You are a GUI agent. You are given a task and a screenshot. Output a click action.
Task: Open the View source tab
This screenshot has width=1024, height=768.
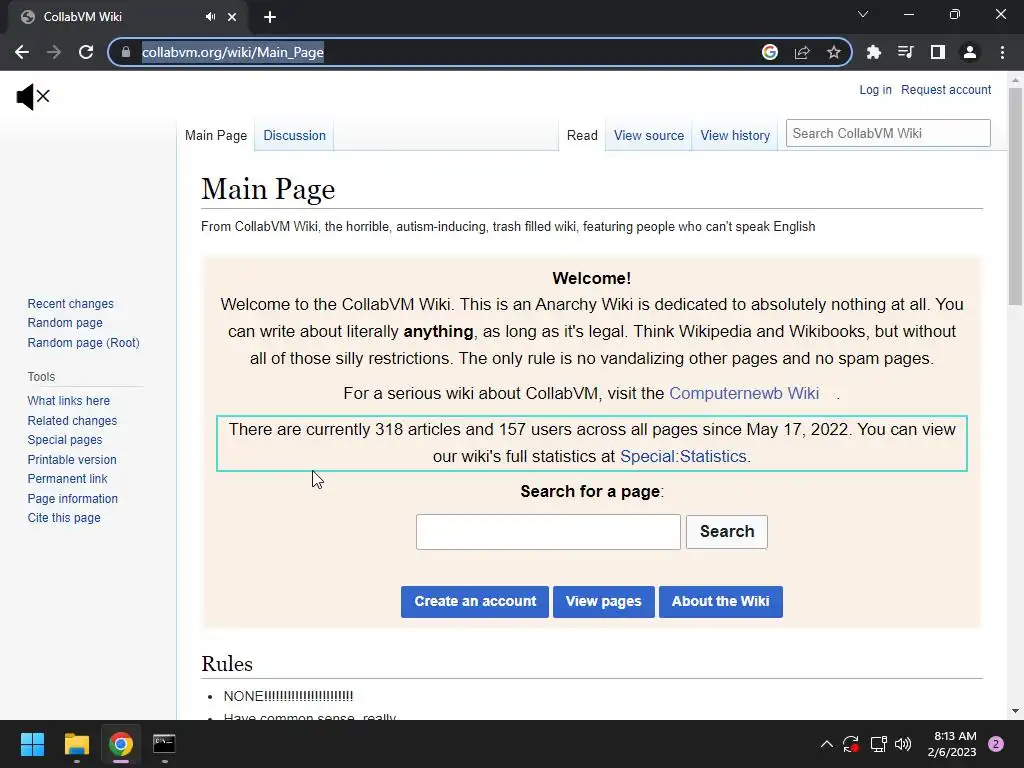648,135
